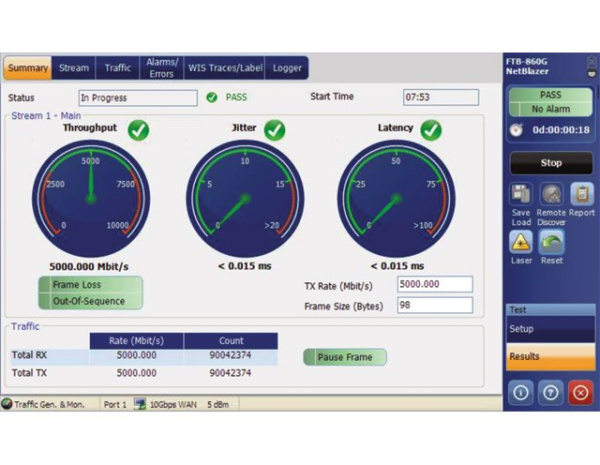Click the red X exit icon
The height and width of the screenshot is (465, 600).
581,393
